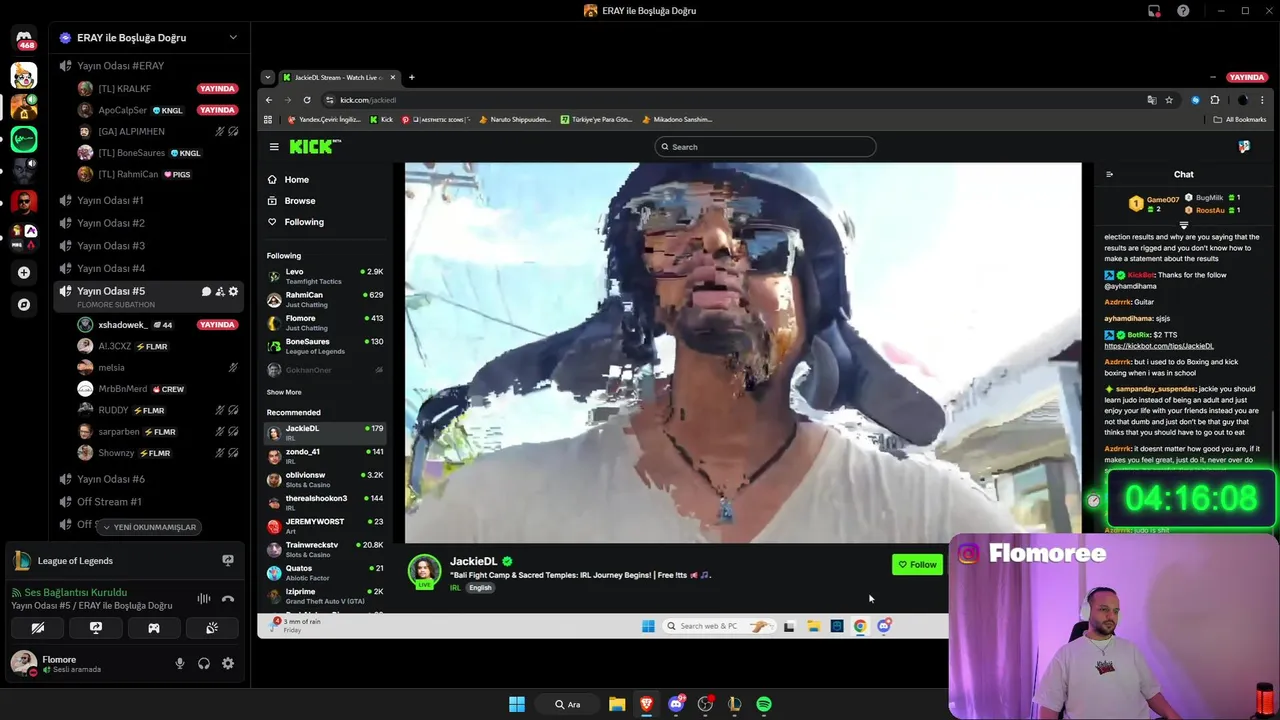The width and height of the screenshot is (1280, 720).
Task: Click user xshadowek_ in voice channel
Action: point(123,325)
